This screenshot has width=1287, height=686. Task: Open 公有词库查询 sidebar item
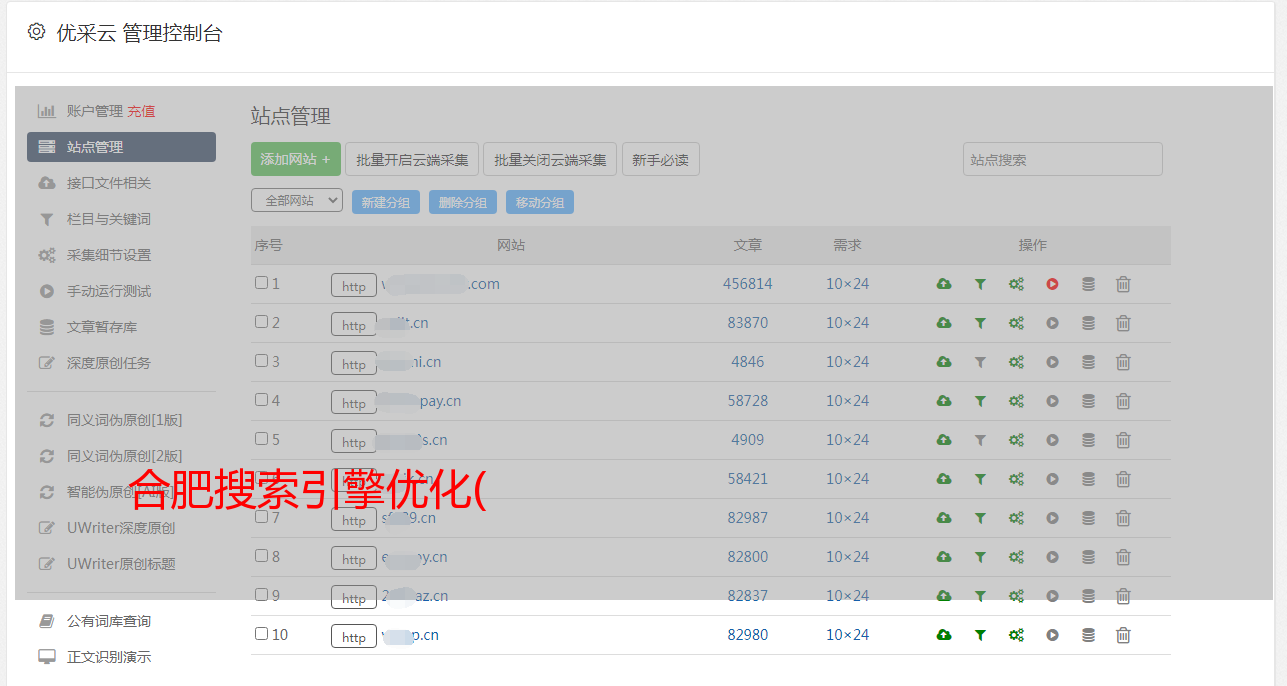[109, 621]
